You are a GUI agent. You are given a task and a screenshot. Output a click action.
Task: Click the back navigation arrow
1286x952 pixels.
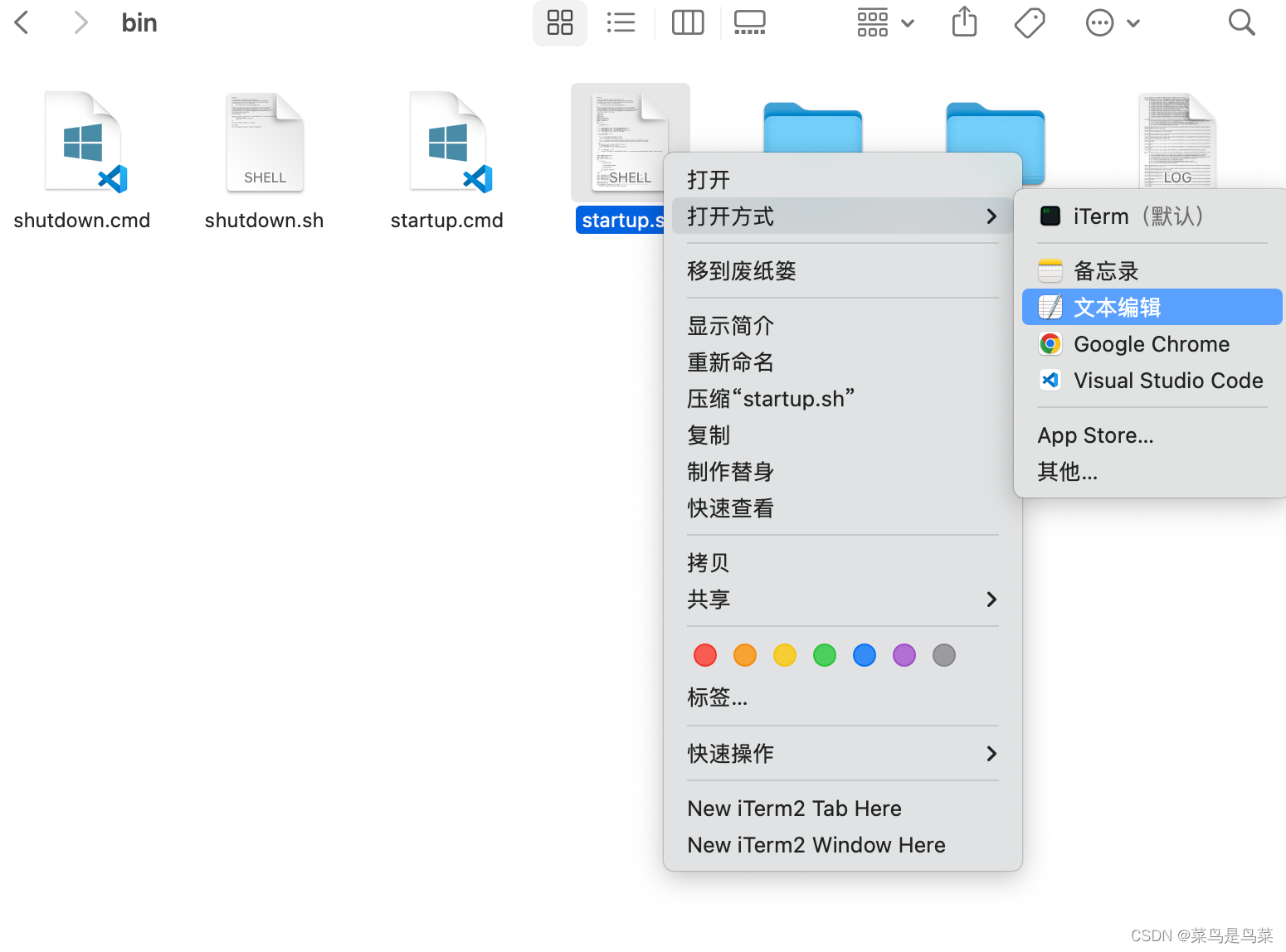coord(21,22)
